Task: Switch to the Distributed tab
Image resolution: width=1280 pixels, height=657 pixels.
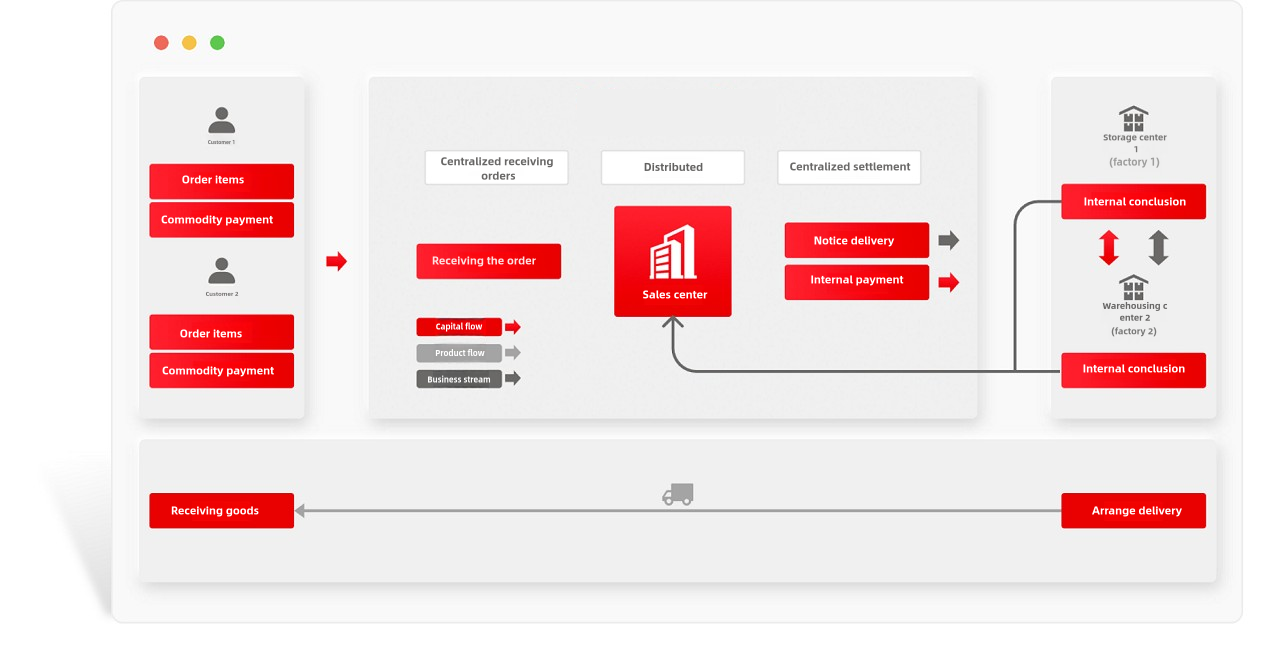Action: coord(672,167)
